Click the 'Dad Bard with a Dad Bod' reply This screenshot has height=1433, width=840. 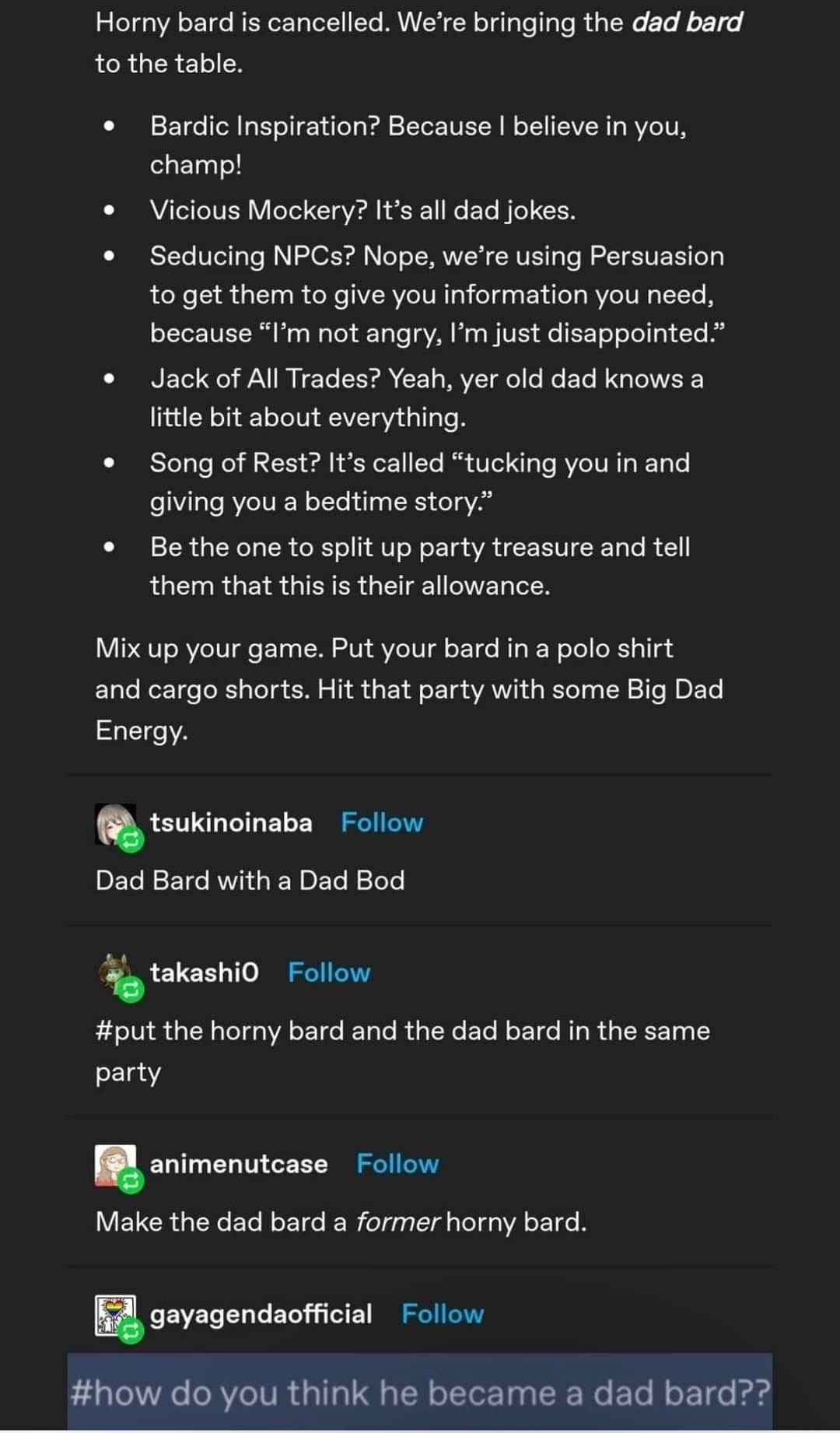250,881
